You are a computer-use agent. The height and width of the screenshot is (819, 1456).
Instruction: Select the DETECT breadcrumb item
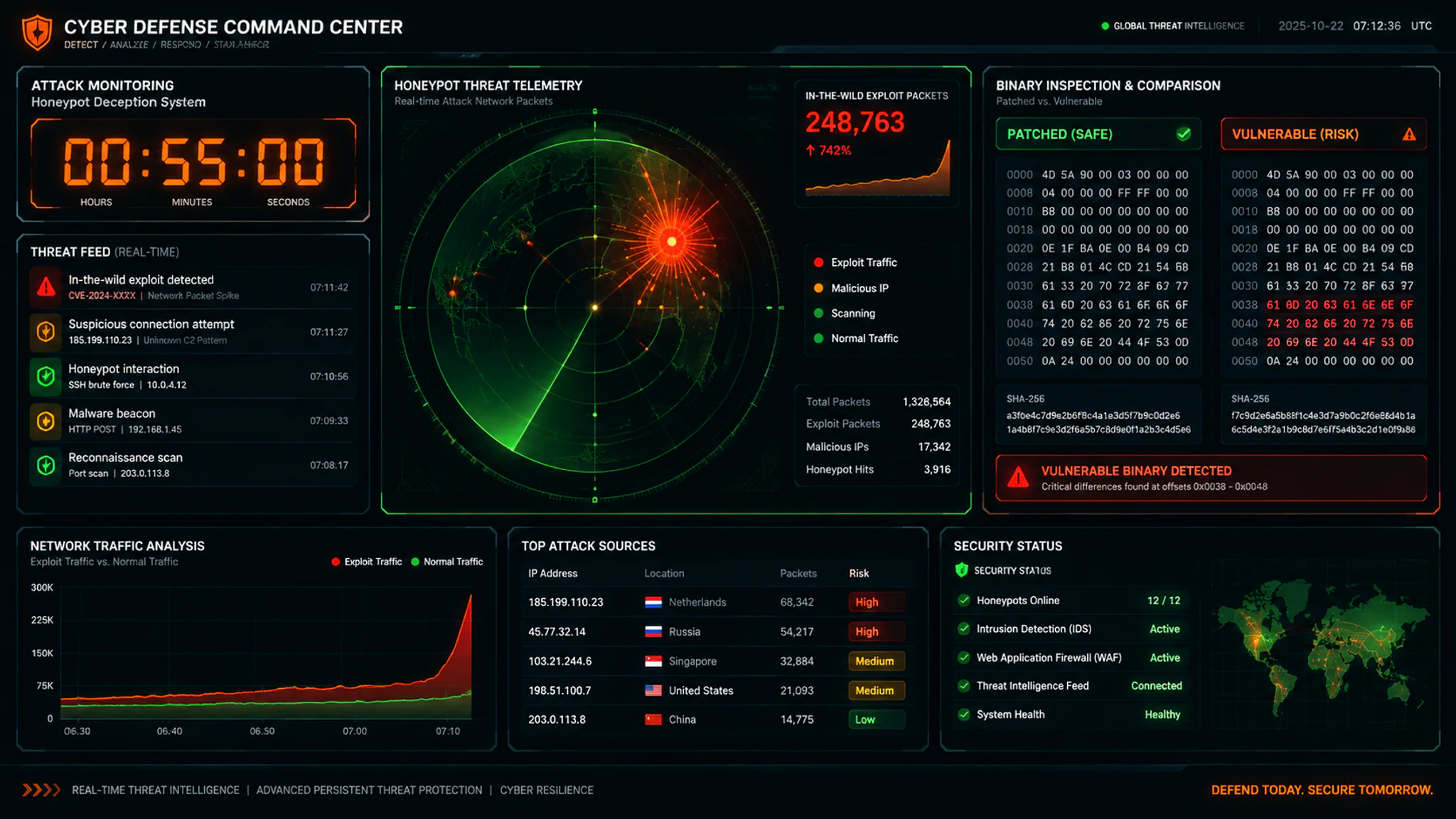(81, 45)
